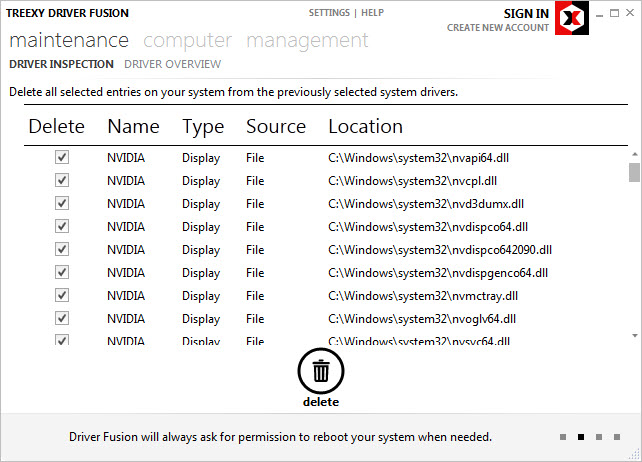This screenshot has height=462, width=642.
Task: Uncheck the nvapi64.dll delete checkbox
Action: pos(62,157)
